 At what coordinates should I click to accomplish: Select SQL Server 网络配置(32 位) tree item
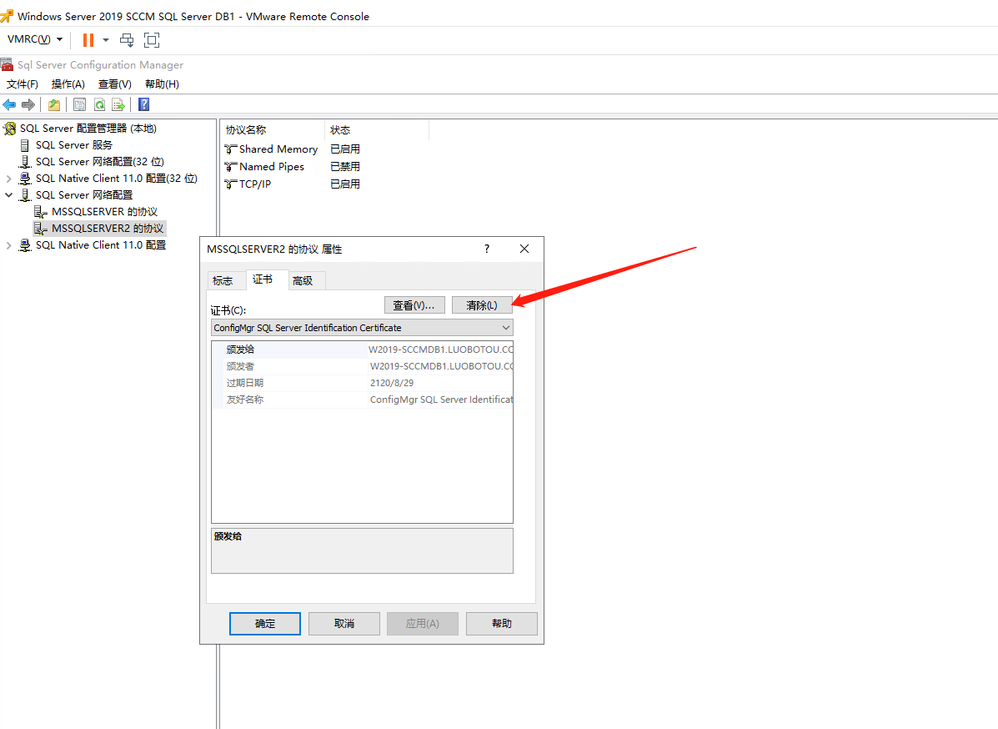point(100,162)
